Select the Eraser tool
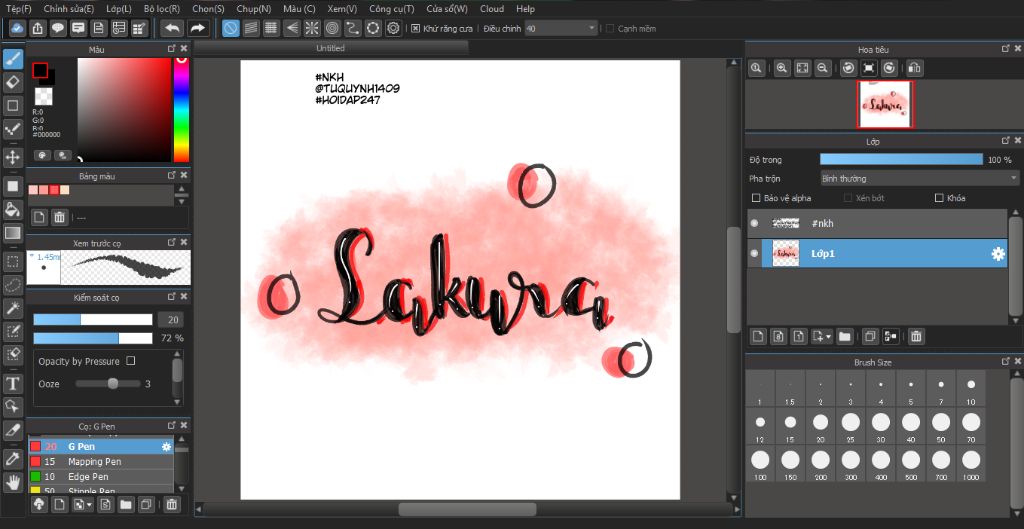1024x529 pixels. tap(13, 82)
